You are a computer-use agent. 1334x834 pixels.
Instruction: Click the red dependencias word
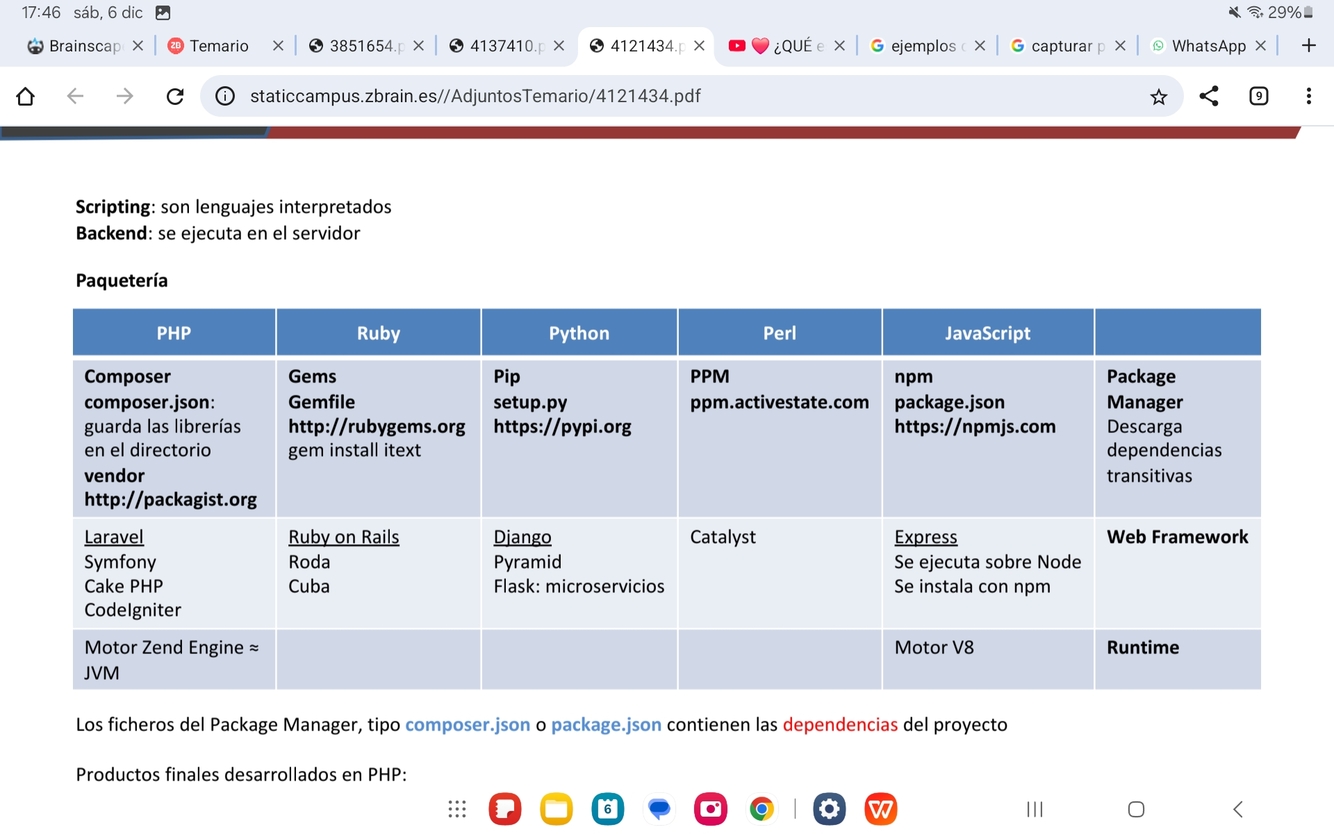coord(840,724)
